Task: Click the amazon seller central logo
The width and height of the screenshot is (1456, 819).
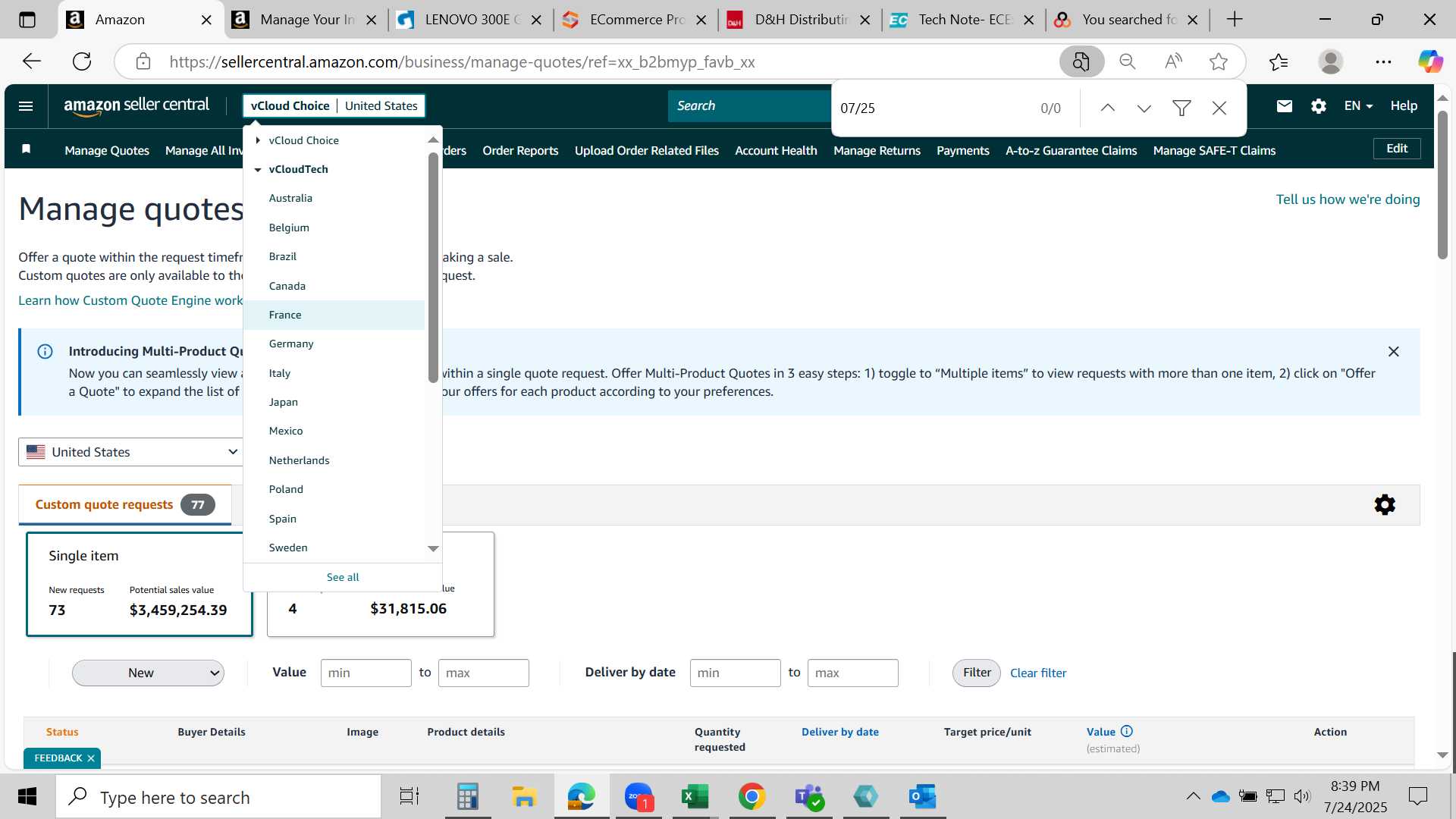Action: pos(136,106)
